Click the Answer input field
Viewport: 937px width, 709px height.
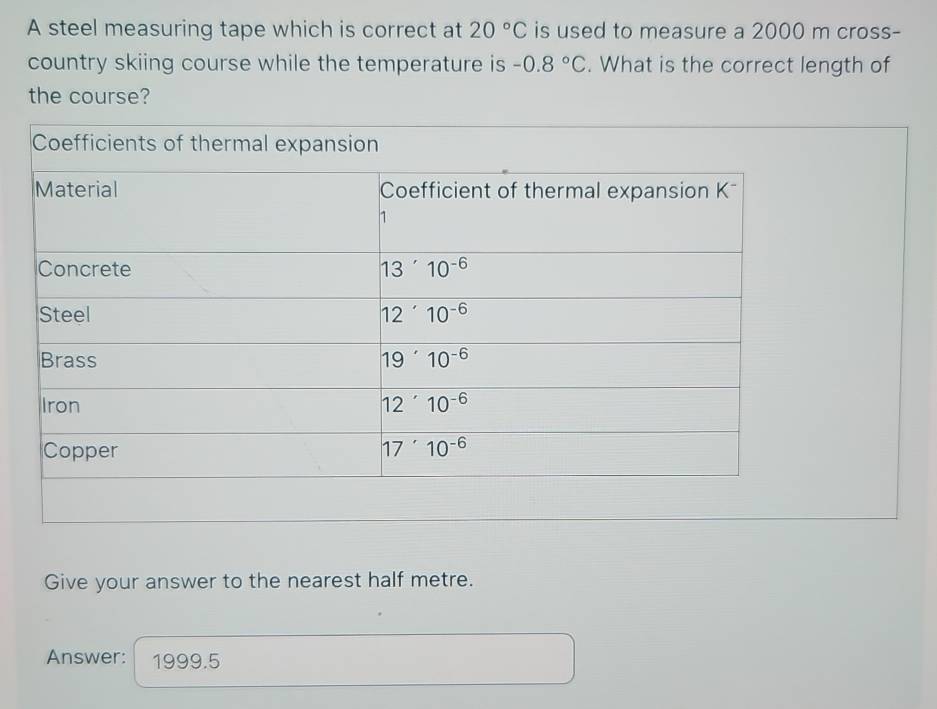click(350, 658)
